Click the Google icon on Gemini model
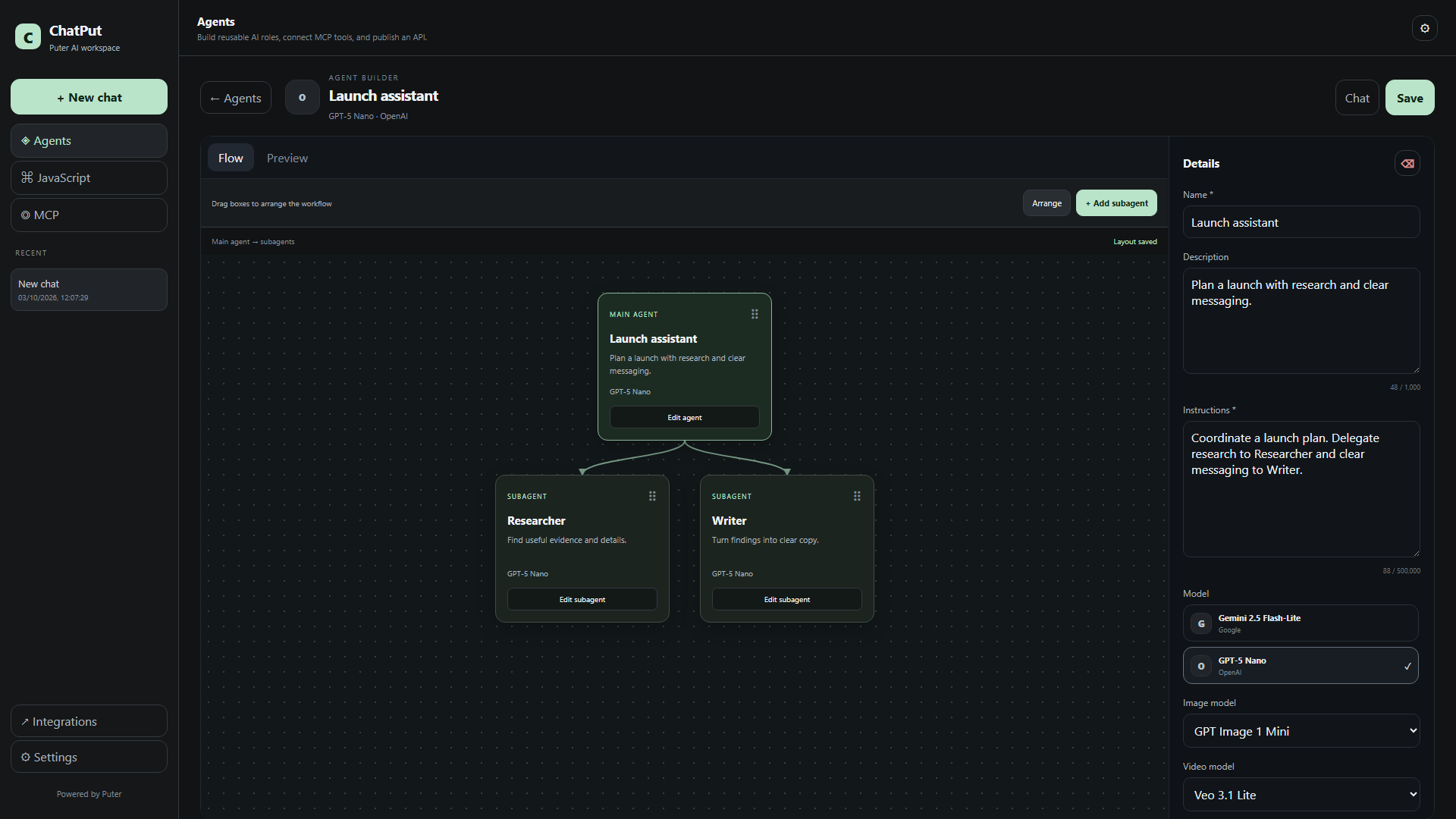 [1201, 623]
